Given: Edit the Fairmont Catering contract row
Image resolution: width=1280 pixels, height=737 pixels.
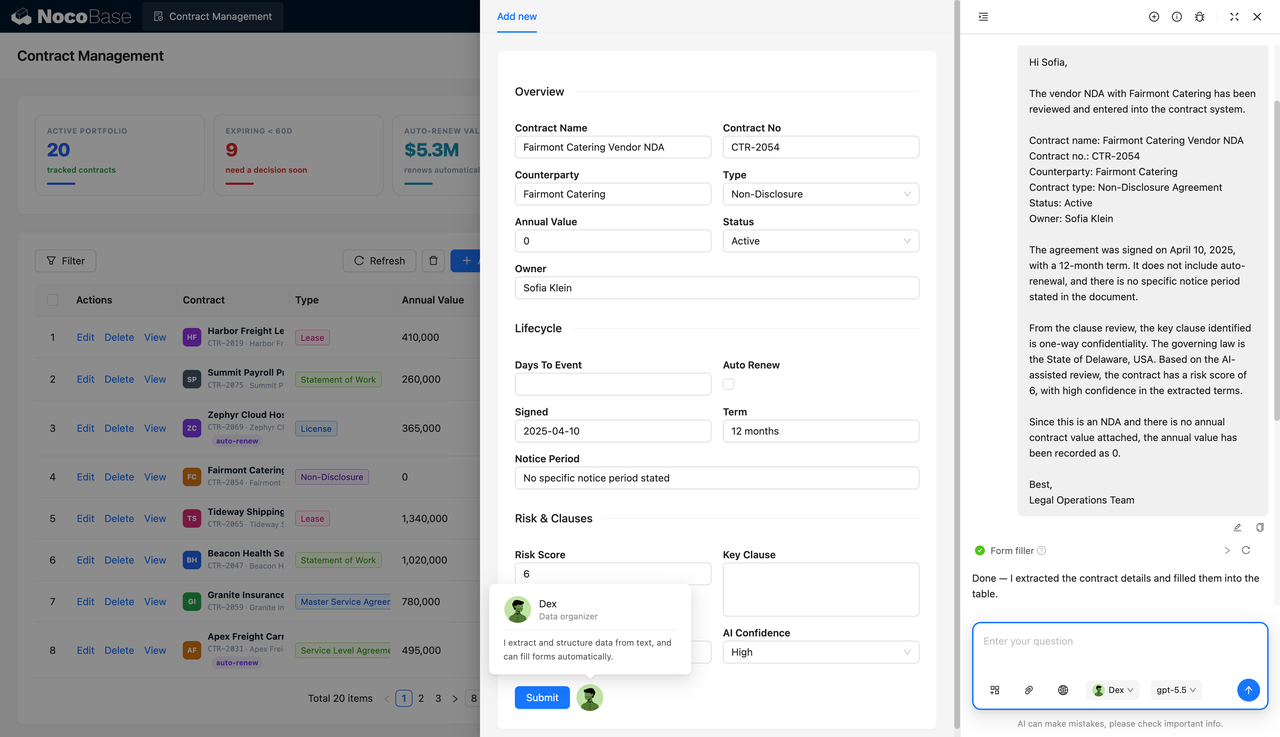Looking at the screenshot, I should [x=85, y=477].
